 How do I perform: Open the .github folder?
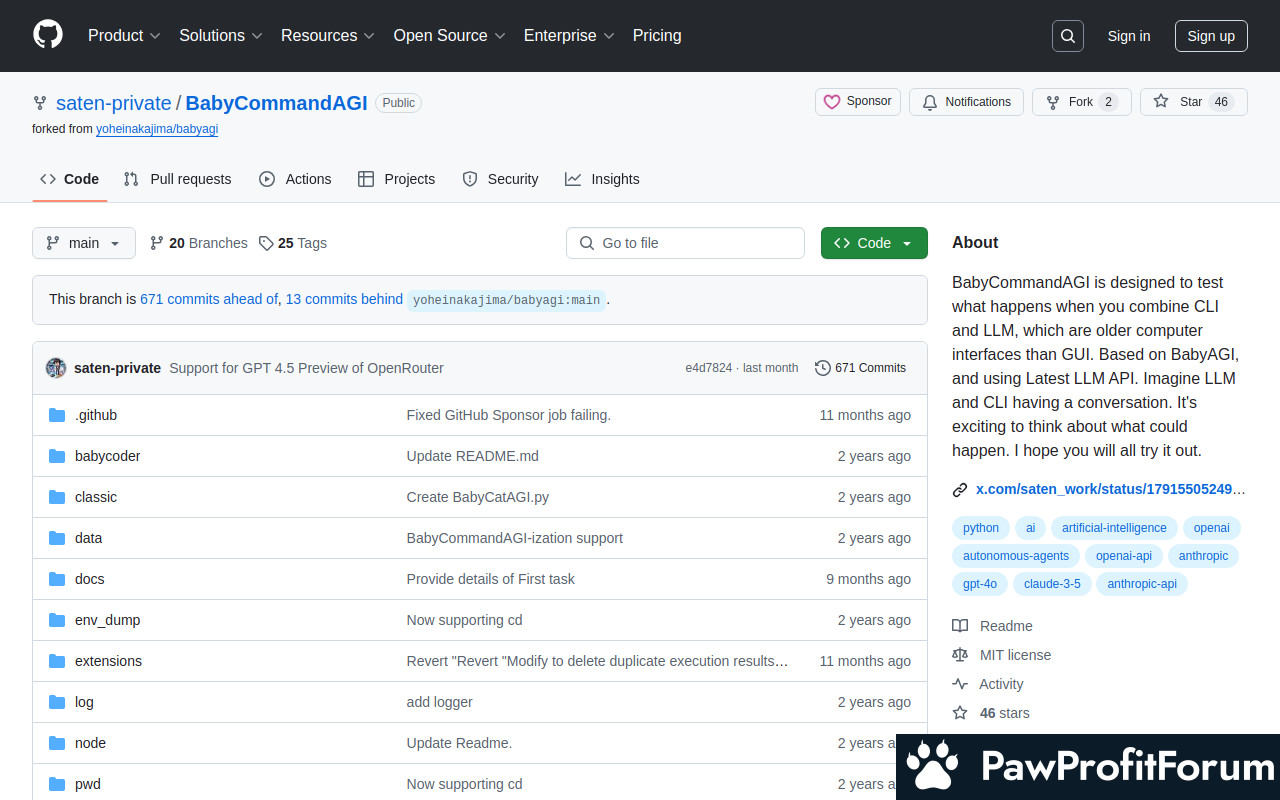96,415
